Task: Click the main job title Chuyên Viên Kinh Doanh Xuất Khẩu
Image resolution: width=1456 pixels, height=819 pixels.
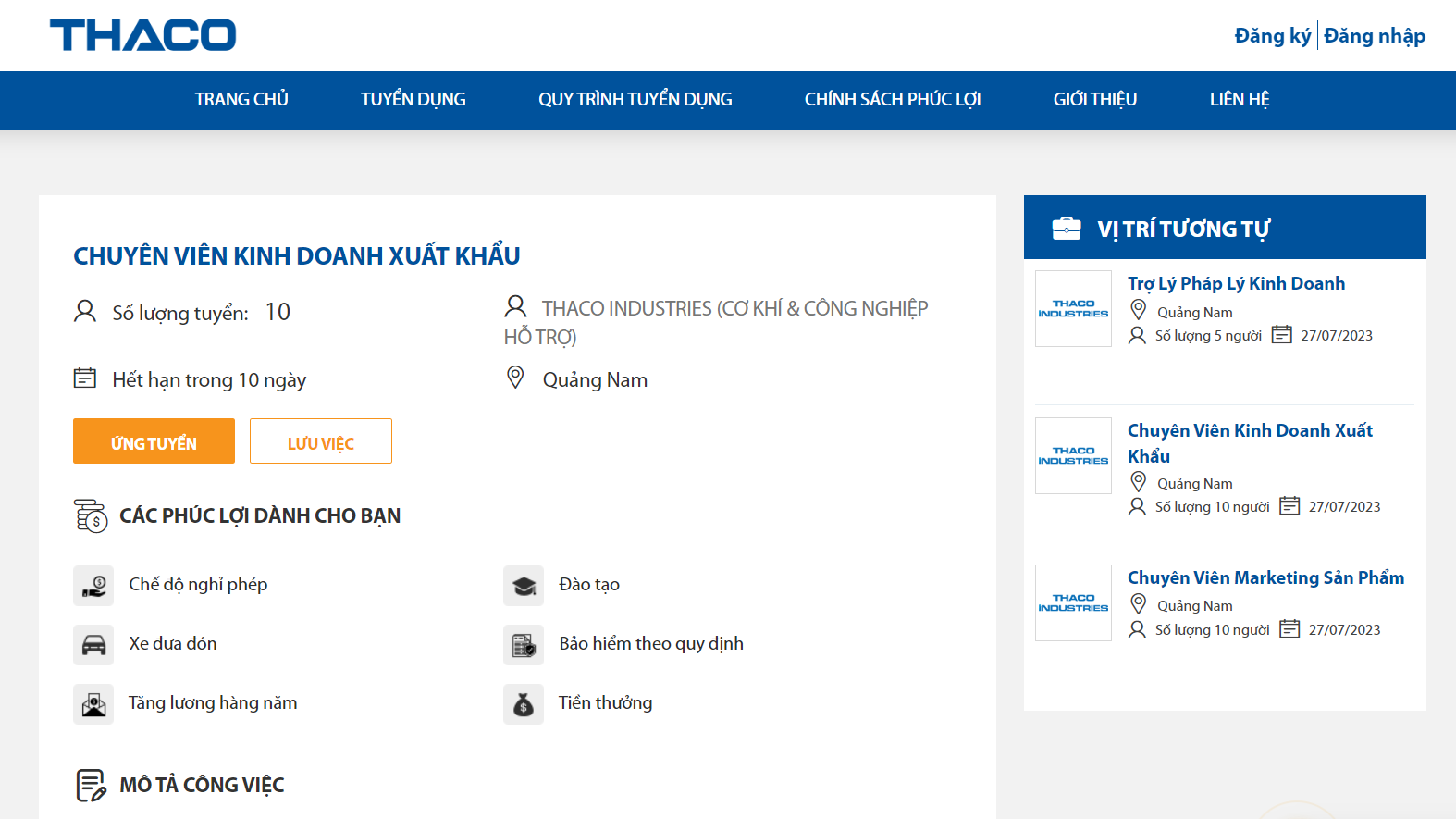Action: 297,255
